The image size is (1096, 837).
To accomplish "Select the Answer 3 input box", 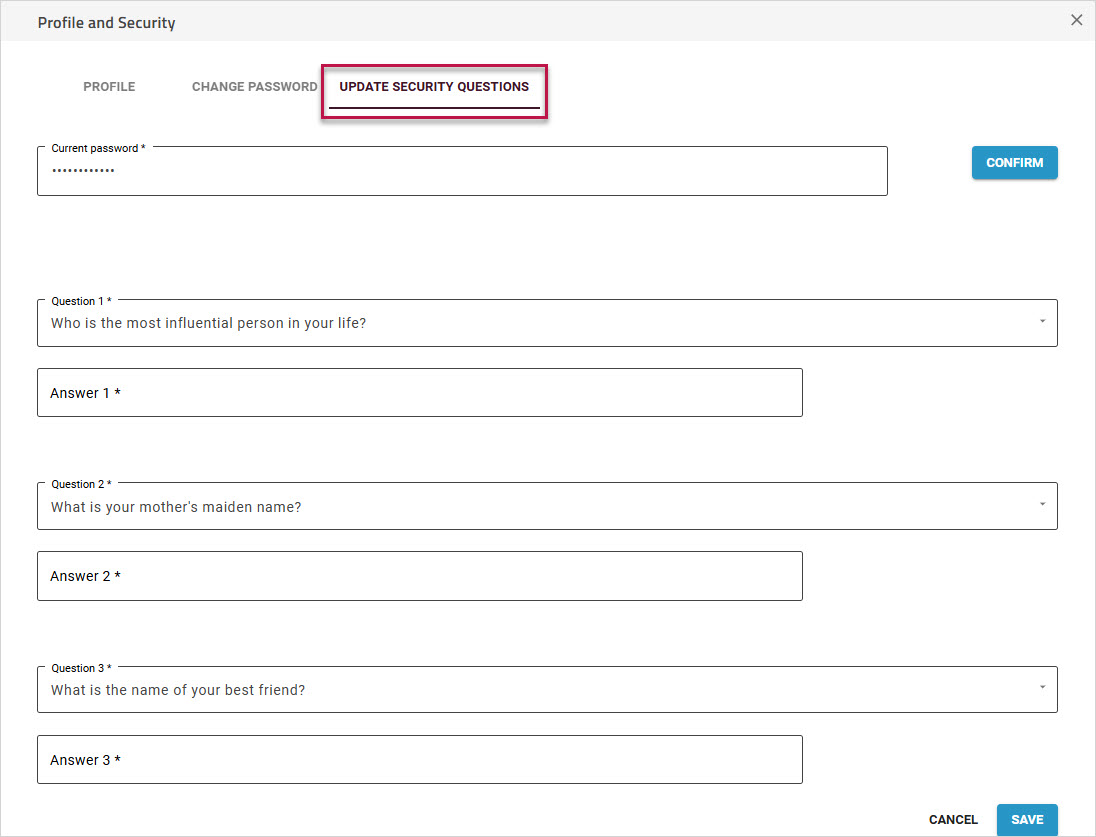I will pos(419,760).
